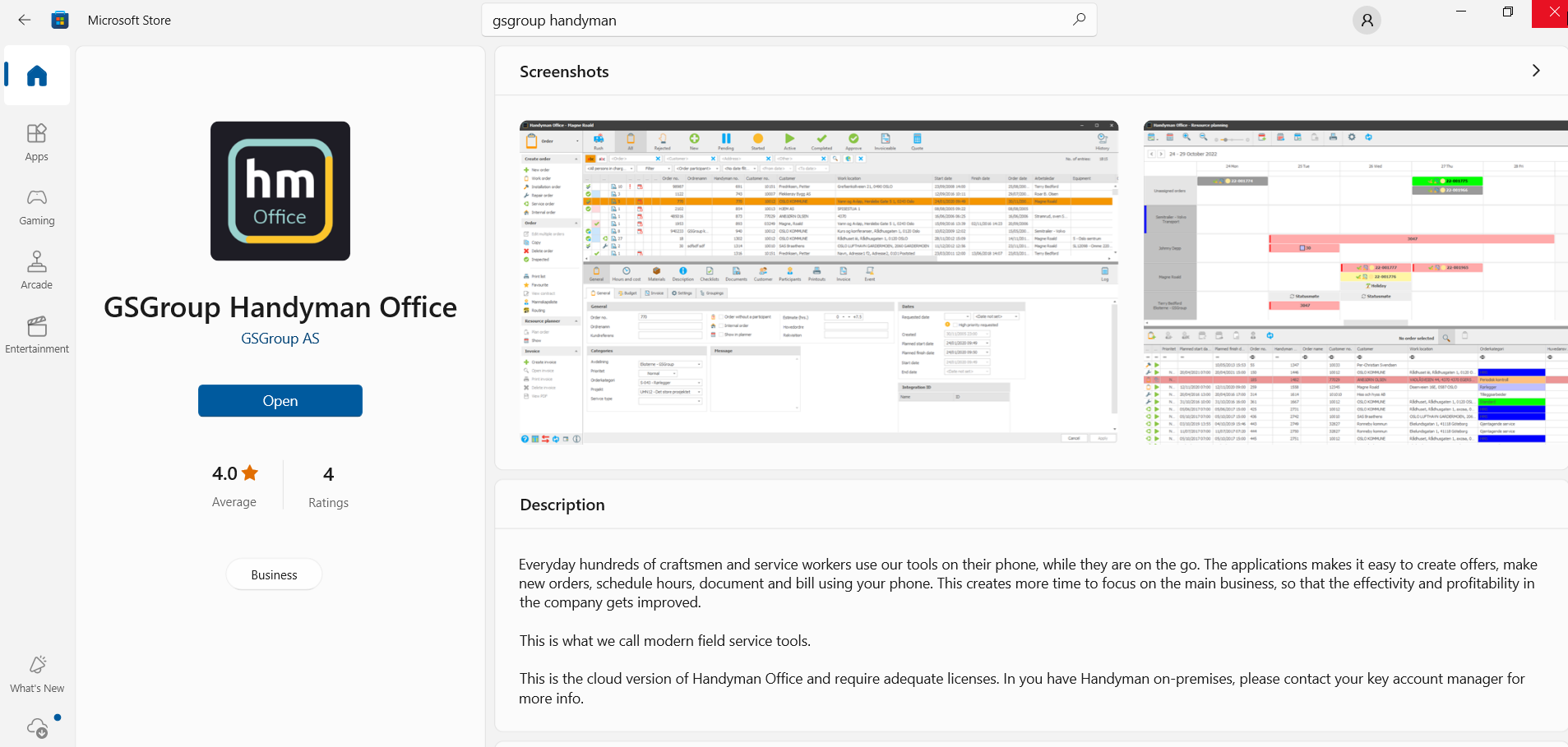The image size is (1568, 747).
Task: Open the Arcade sidebar section
Action: tap(37, 270)
